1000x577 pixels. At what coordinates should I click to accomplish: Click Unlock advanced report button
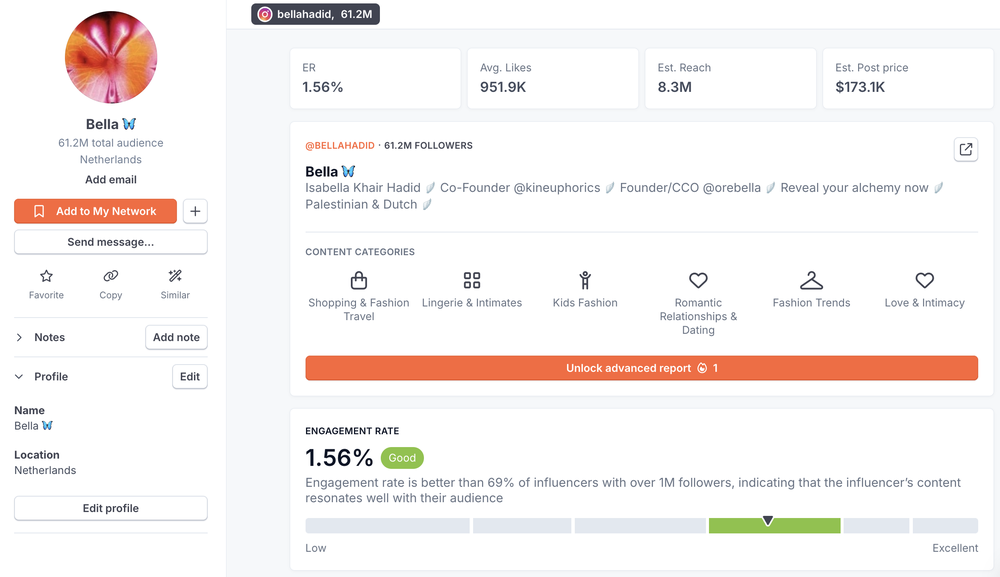642,368
